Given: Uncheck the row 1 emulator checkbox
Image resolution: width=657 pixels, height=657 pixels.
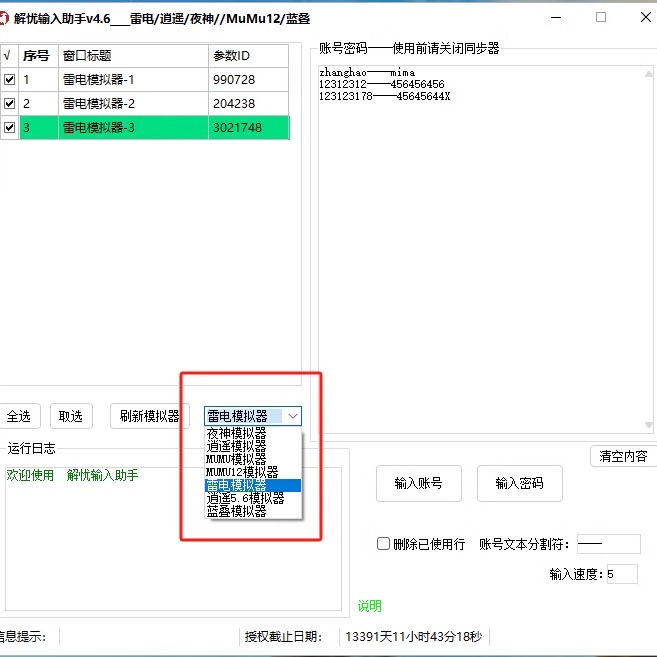Looking at the screenshot, I should [x=10, y=79].
